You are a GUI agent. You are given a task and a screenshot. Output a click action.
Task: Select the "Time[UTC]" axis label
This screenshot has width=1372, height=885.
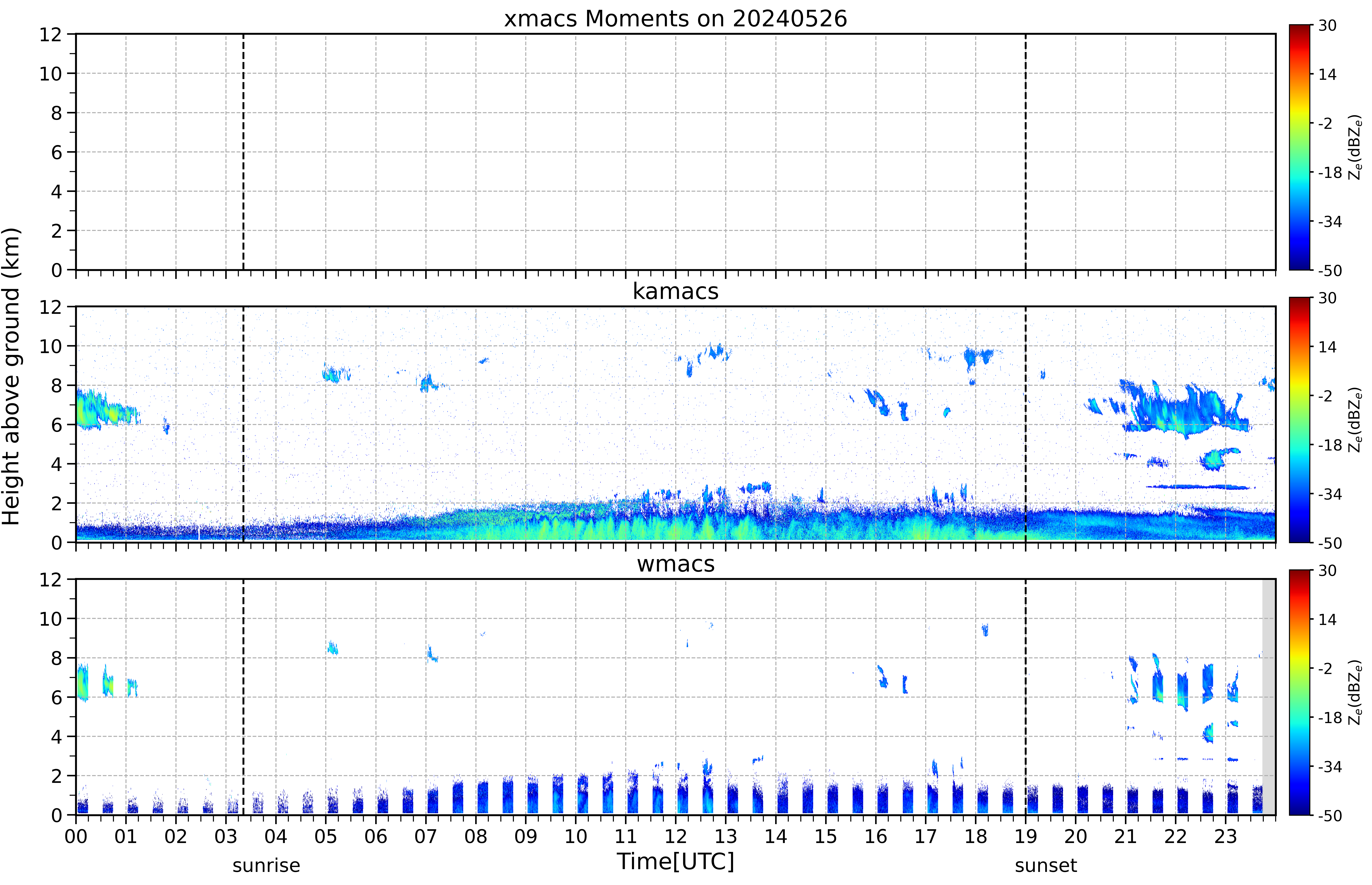pyautogui.click(x=675, y=861)
